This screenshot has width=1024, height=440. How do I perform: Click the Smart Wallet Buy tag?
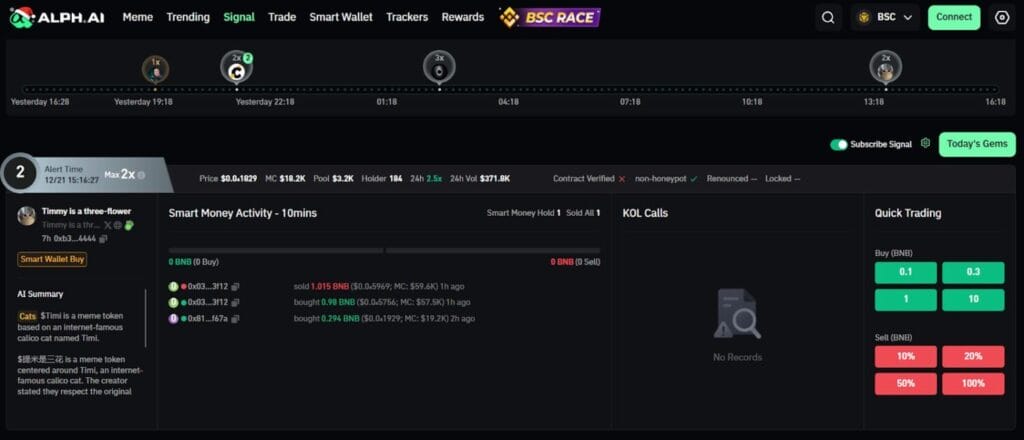52,259
